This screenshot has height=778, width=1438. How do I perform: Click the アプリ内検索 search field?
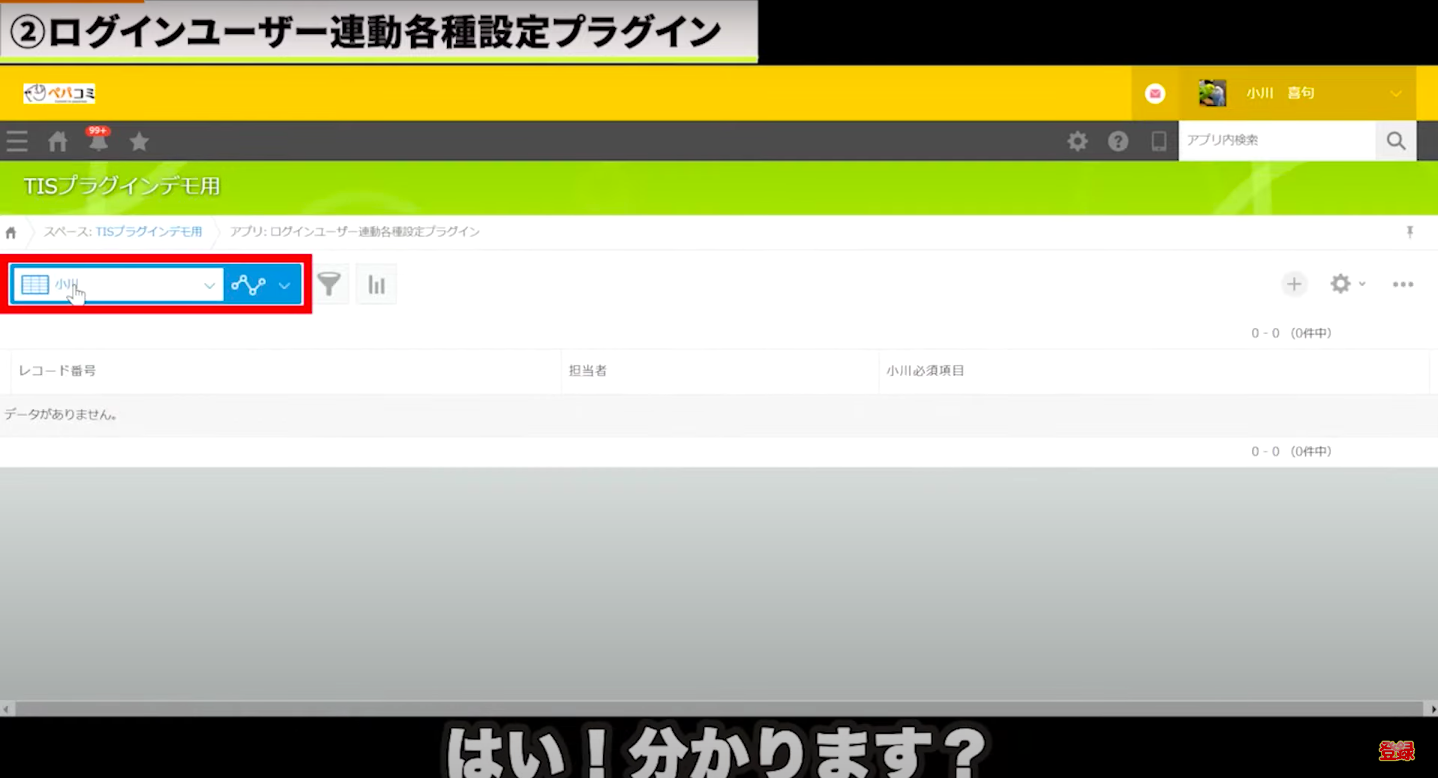pos(1276,141)
